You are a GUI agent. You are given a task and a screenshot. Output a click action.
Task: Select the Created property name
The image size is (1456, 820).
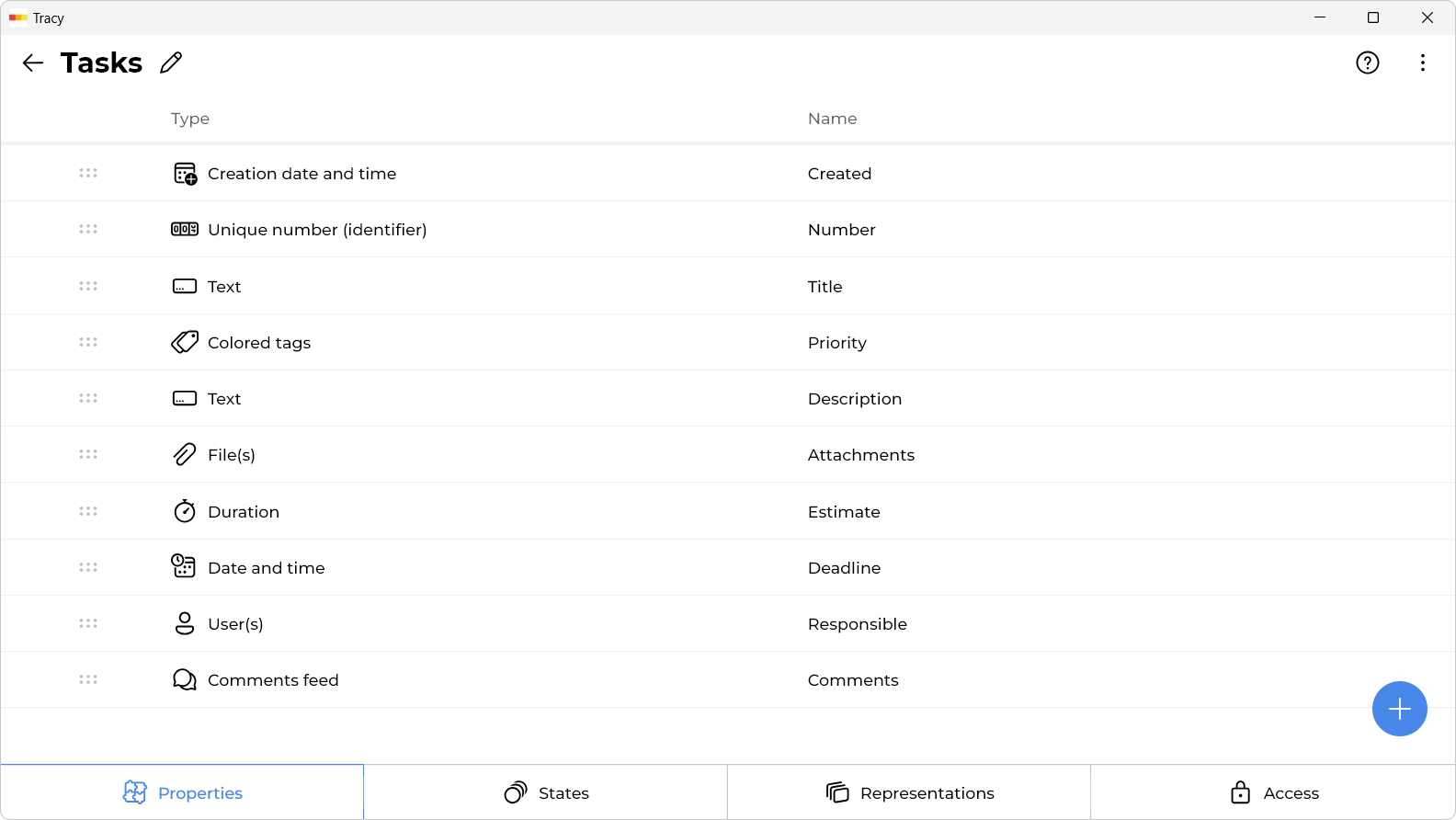[x=839, y=174]
